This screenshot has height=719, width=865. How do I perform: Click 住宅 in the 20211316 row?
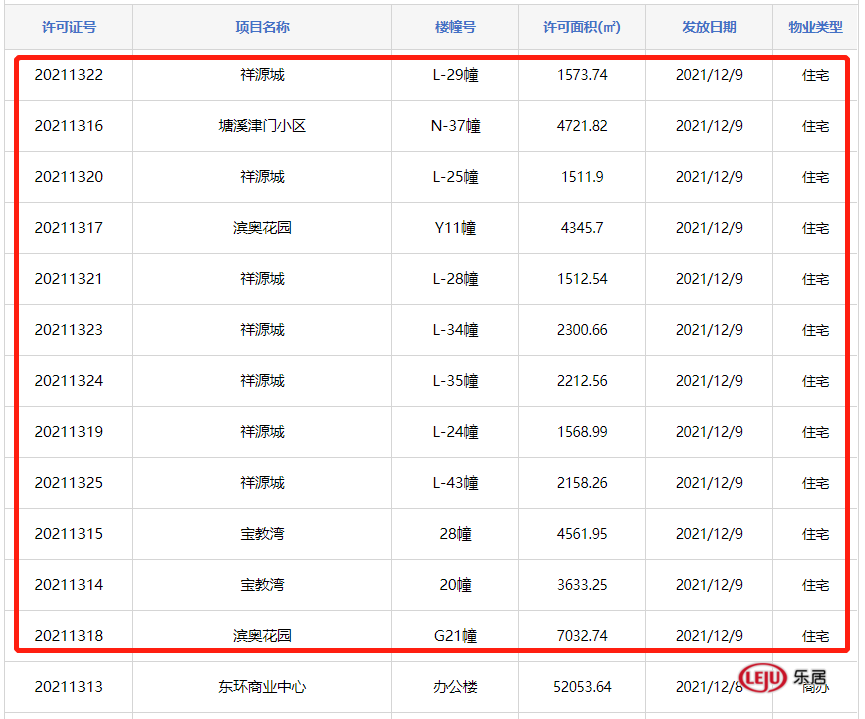[815, 126]
